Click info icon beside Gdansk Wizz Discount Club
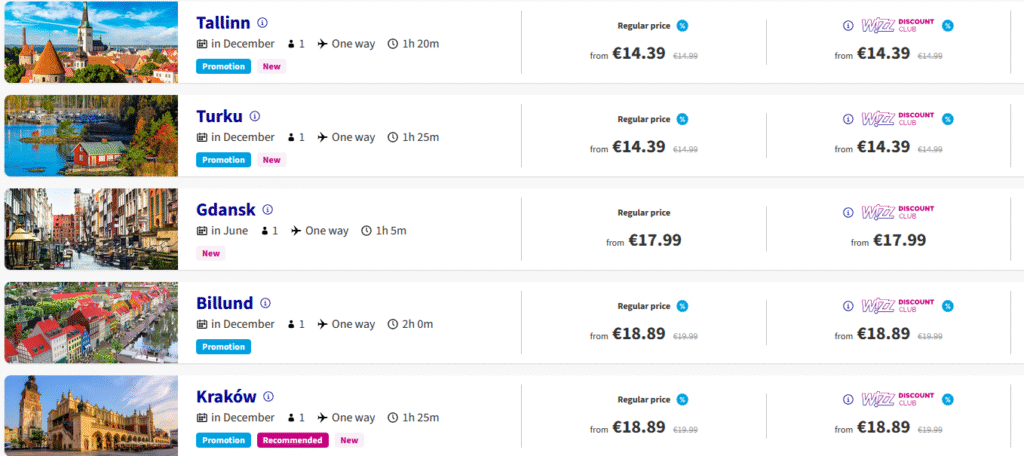The height and width of the screenshot is (456, 1024). point(848,212)
